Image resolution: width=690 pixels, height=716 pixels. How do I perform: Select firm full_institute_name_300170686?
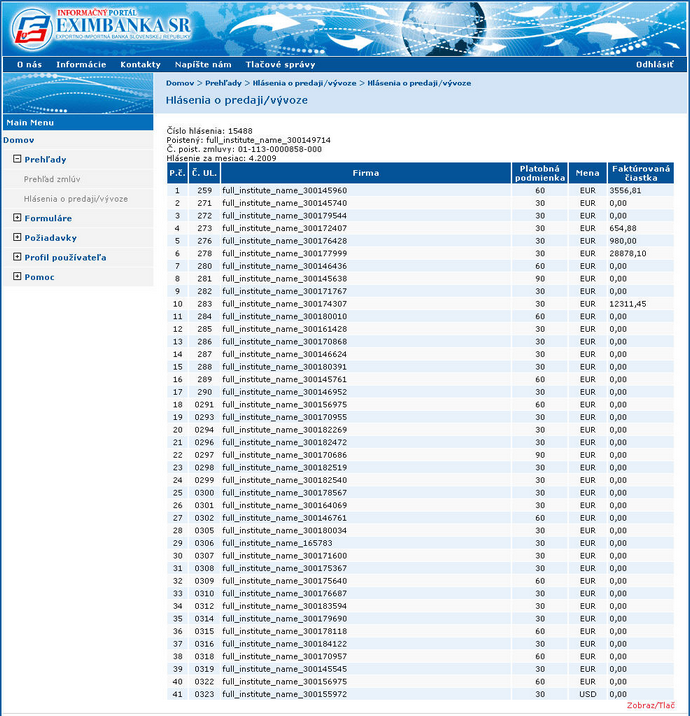point(284,455)
